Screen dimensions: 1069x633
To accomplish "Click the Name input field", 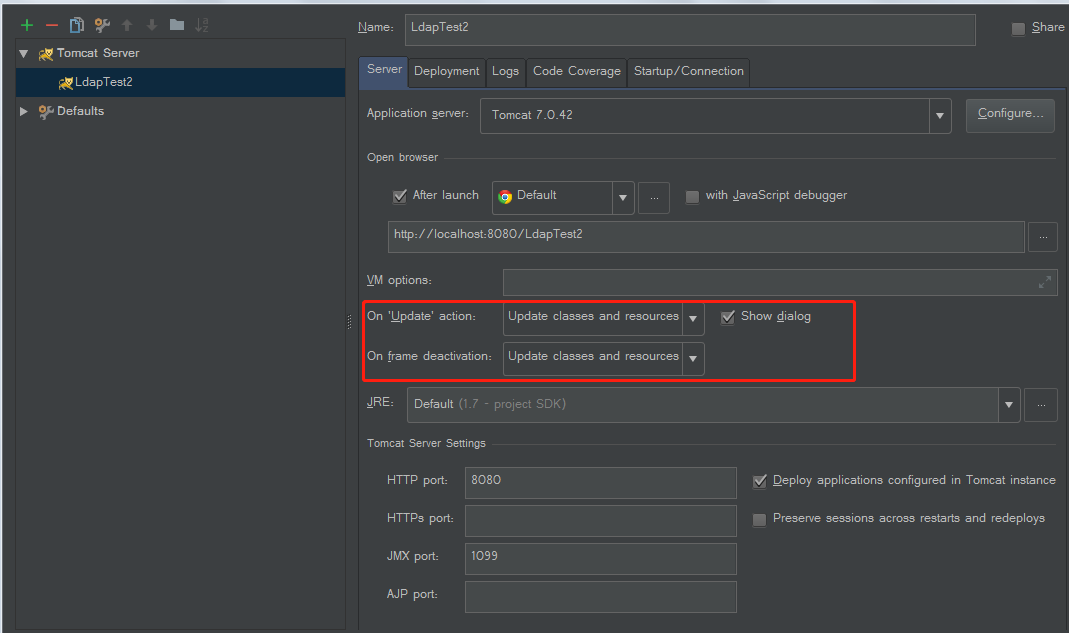I will 690,30.
